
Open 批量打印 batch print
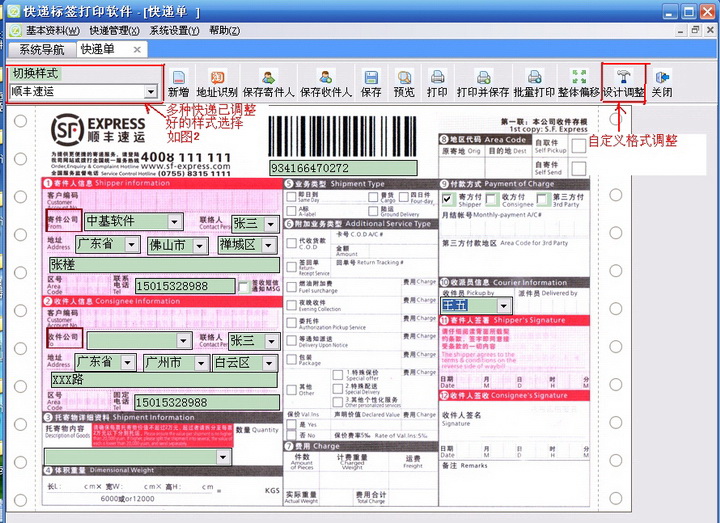coord(534,84)
